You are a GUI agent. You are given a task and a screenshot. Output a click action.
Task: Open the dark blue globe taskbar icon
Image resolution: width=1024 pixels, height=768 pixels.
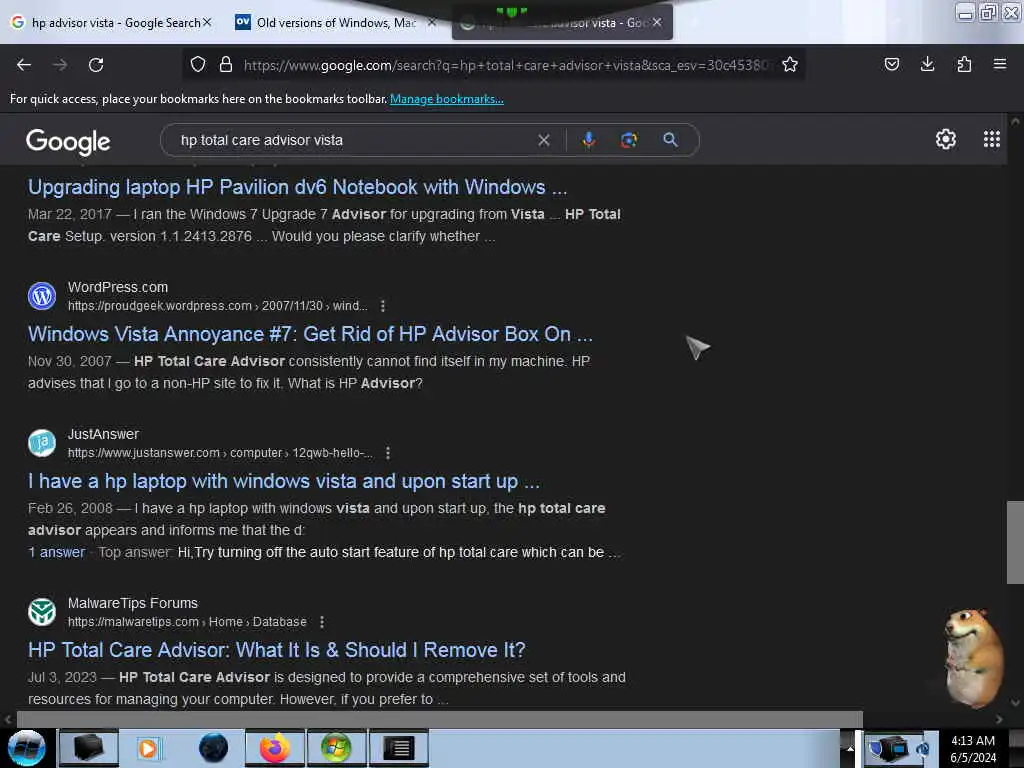click(213, 748)
